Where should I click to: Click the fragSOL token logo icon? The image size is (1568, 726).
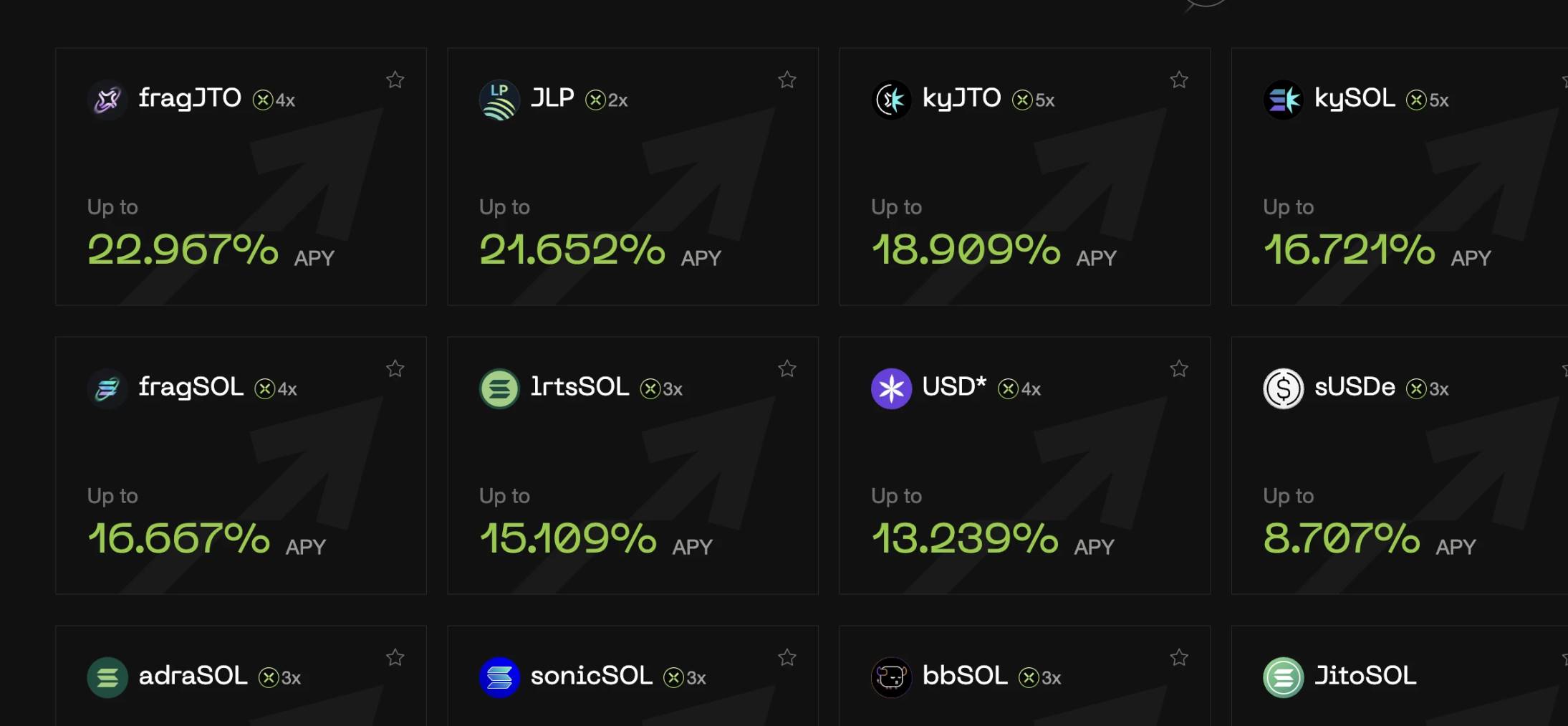107,388
